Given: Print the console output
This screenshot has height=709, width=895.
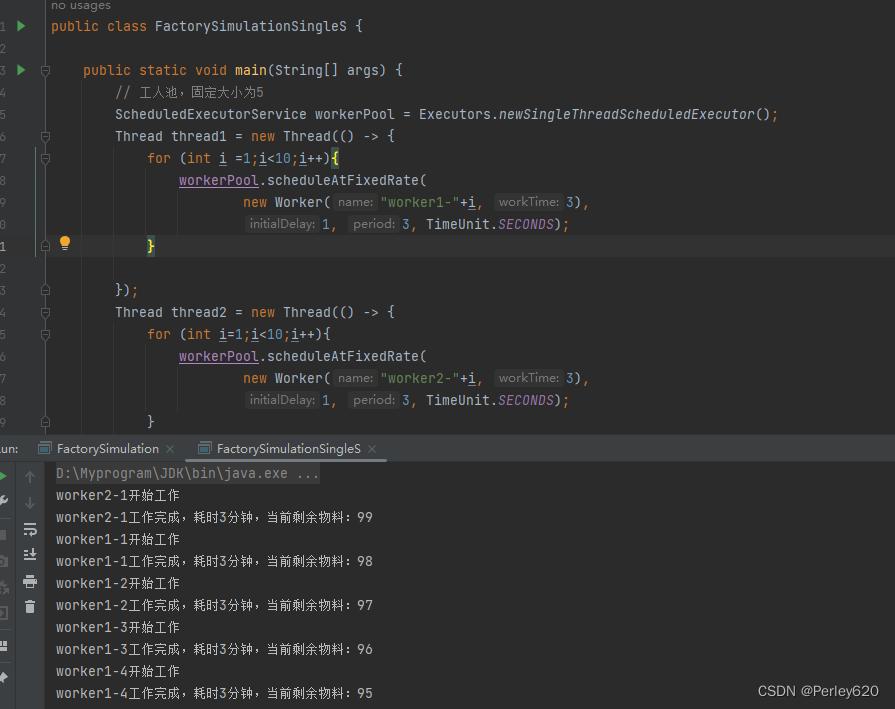Looking at the screenshot, I should point(30,581).
